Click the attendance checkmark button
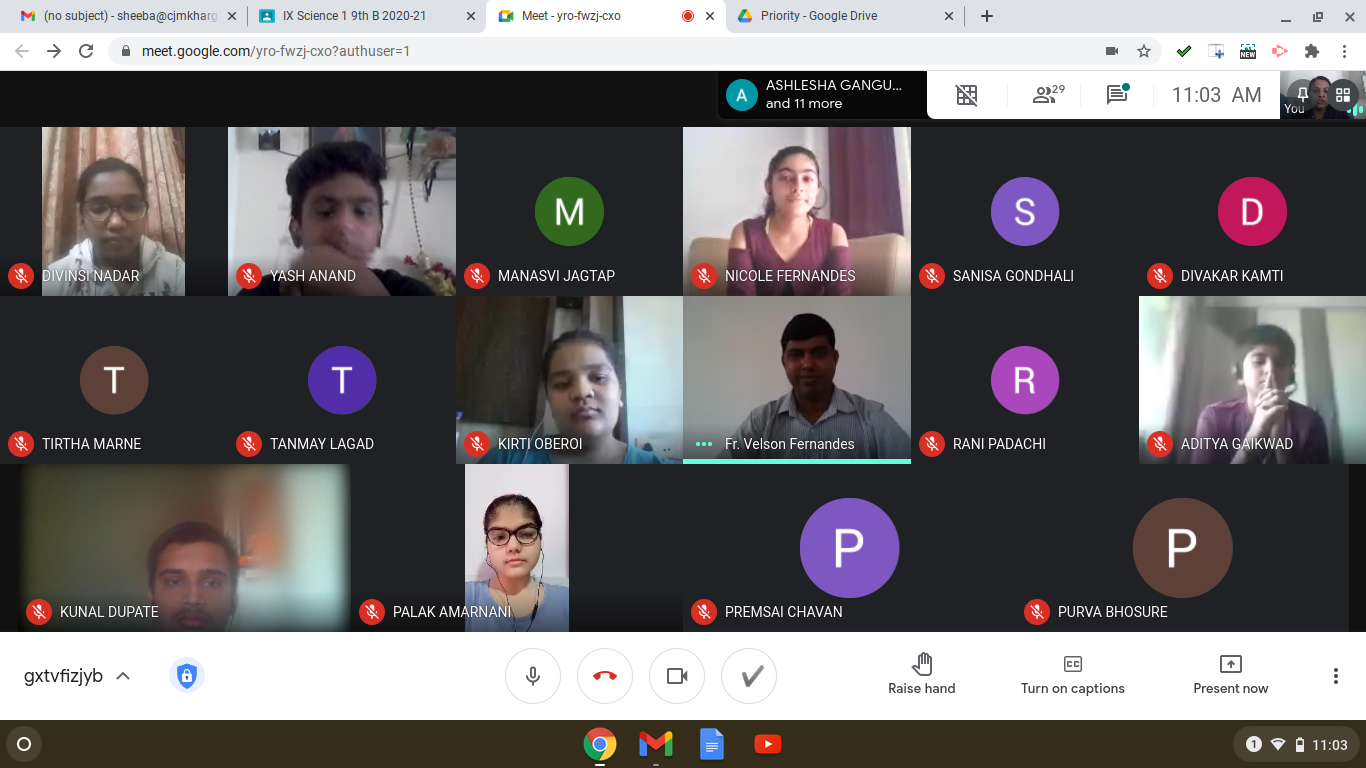This screenshot has height=768, width=1366. [749, 676]
